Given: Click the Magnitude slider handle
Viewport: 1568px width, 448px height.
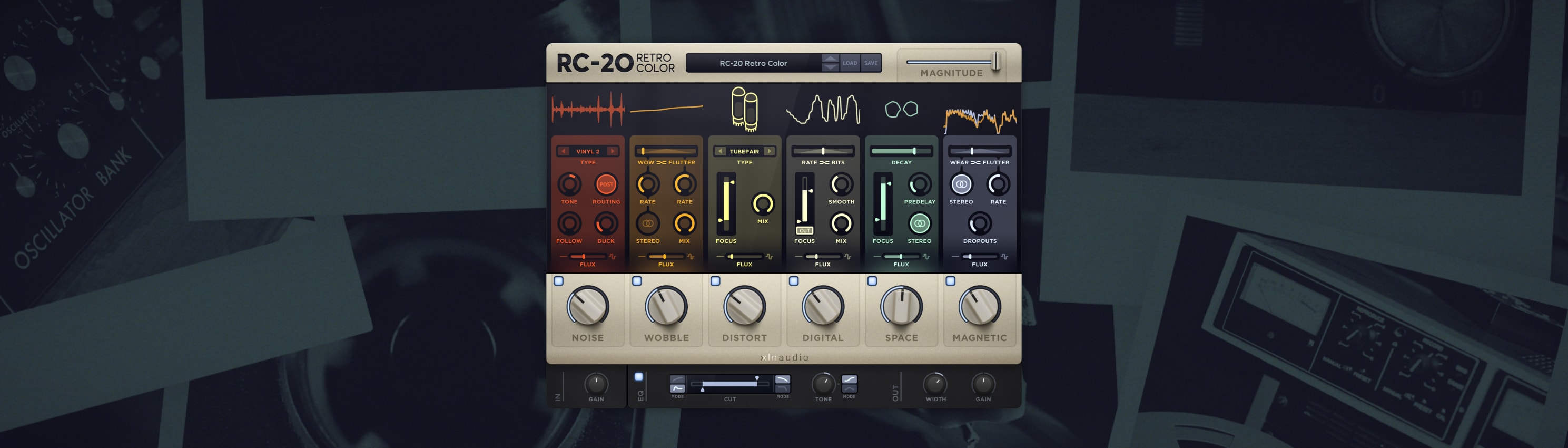Looking at the screenshot, I should point(996,62).
